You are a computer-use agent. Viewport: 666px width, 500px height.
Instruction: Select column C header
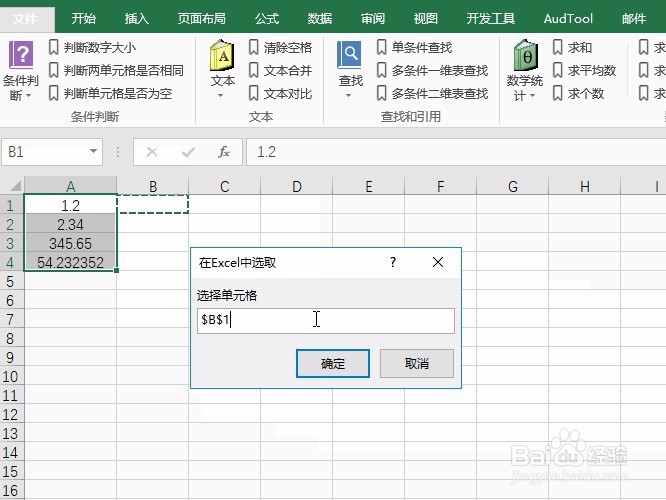coord(225,186)
